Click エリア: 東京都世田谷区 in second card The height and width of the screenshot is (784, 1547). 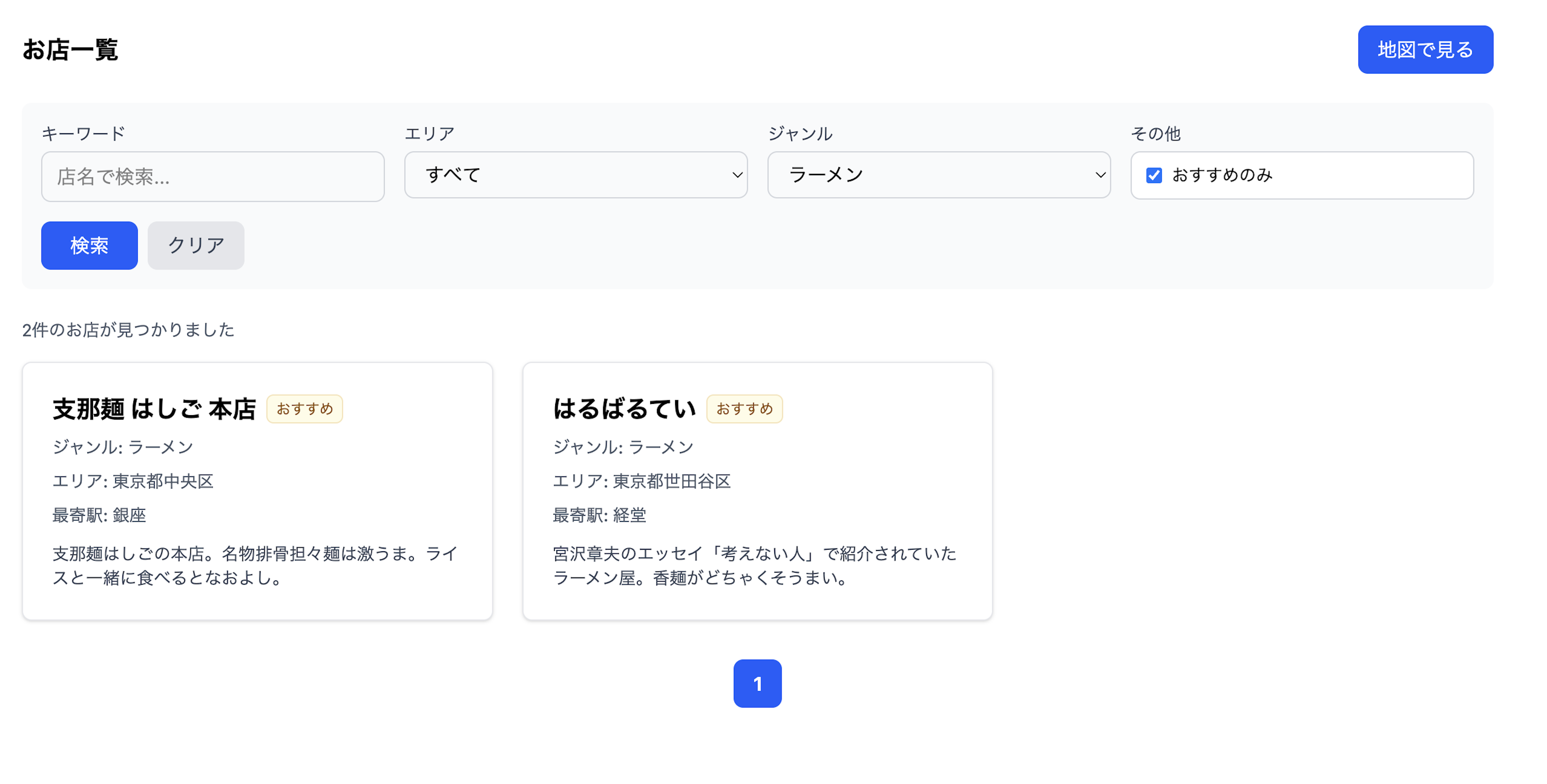641,481
